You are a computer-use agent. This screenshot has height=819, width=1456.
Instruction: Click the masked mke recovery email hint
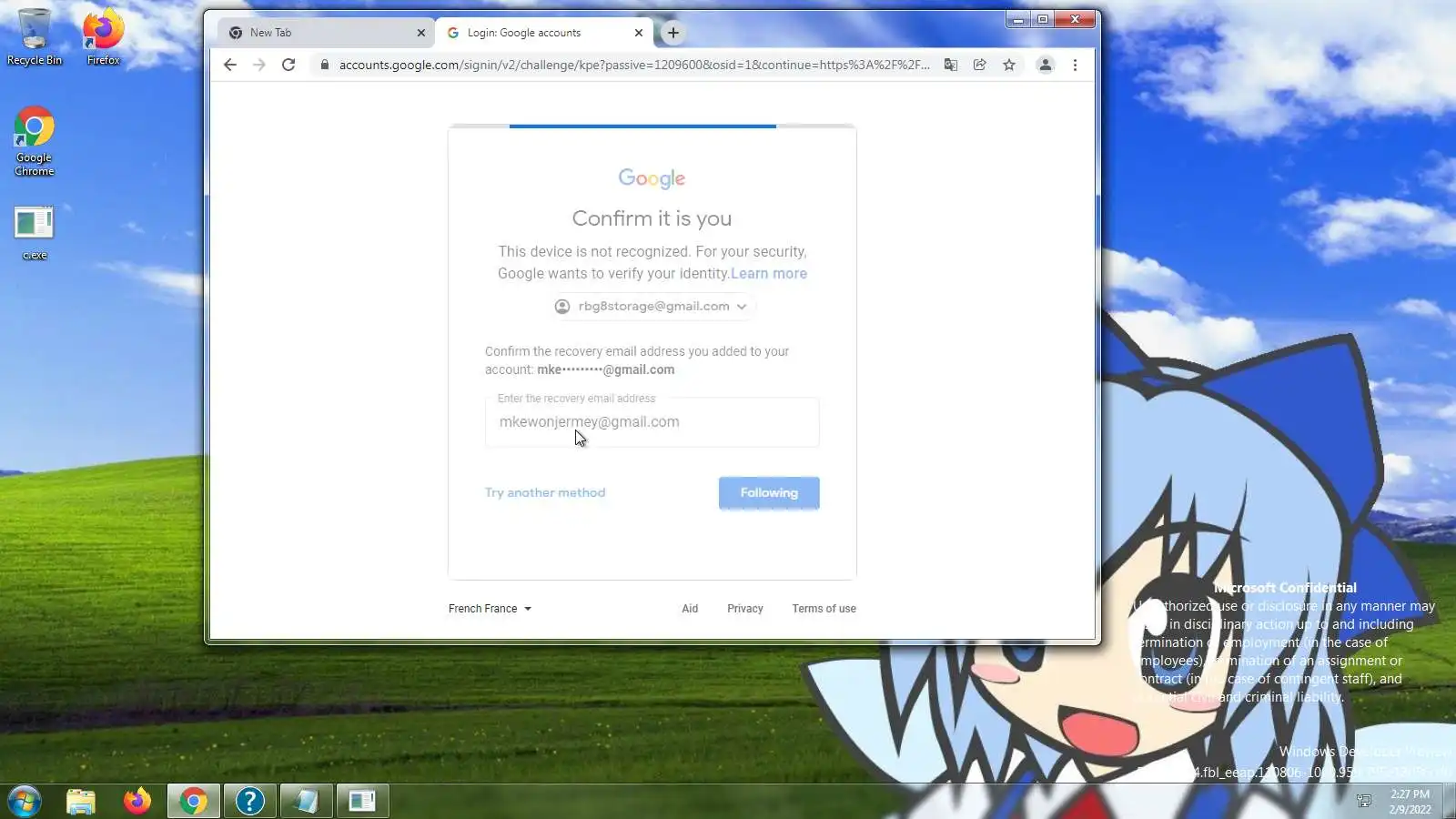tap(605, 369)
